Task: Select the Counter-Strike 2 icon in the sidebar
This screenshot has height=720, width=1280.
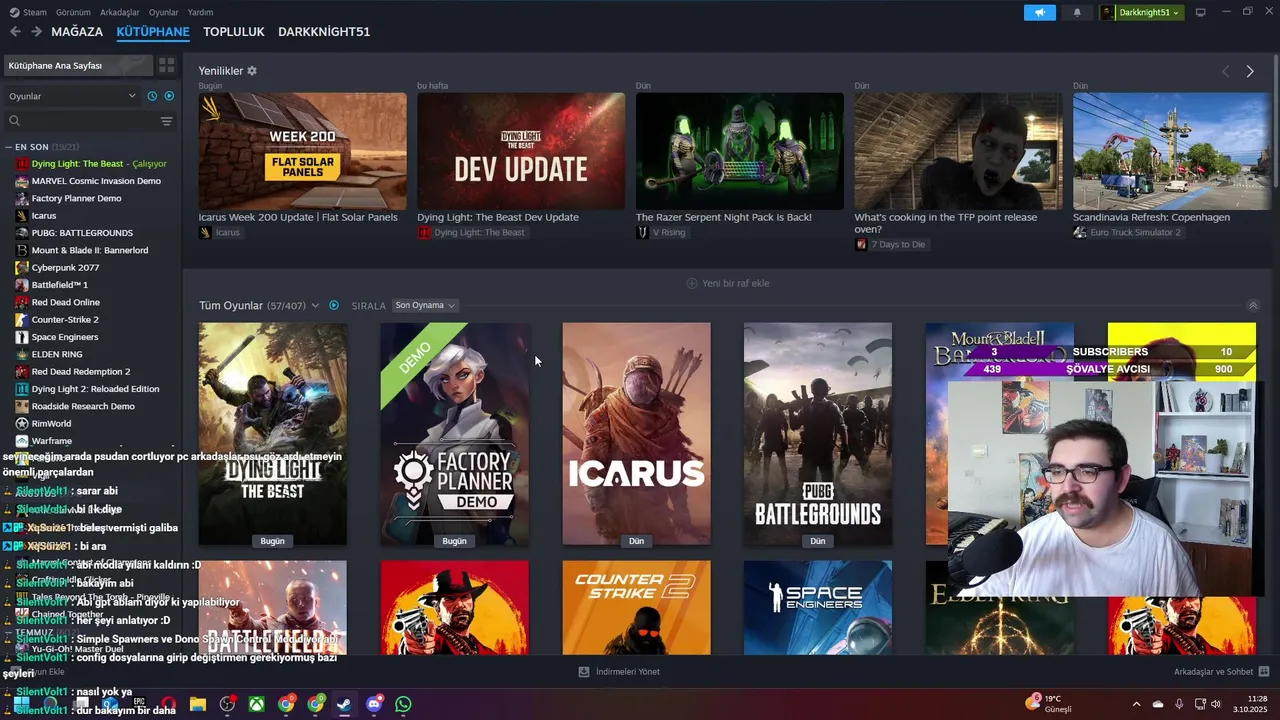Action: click(22, 320)
